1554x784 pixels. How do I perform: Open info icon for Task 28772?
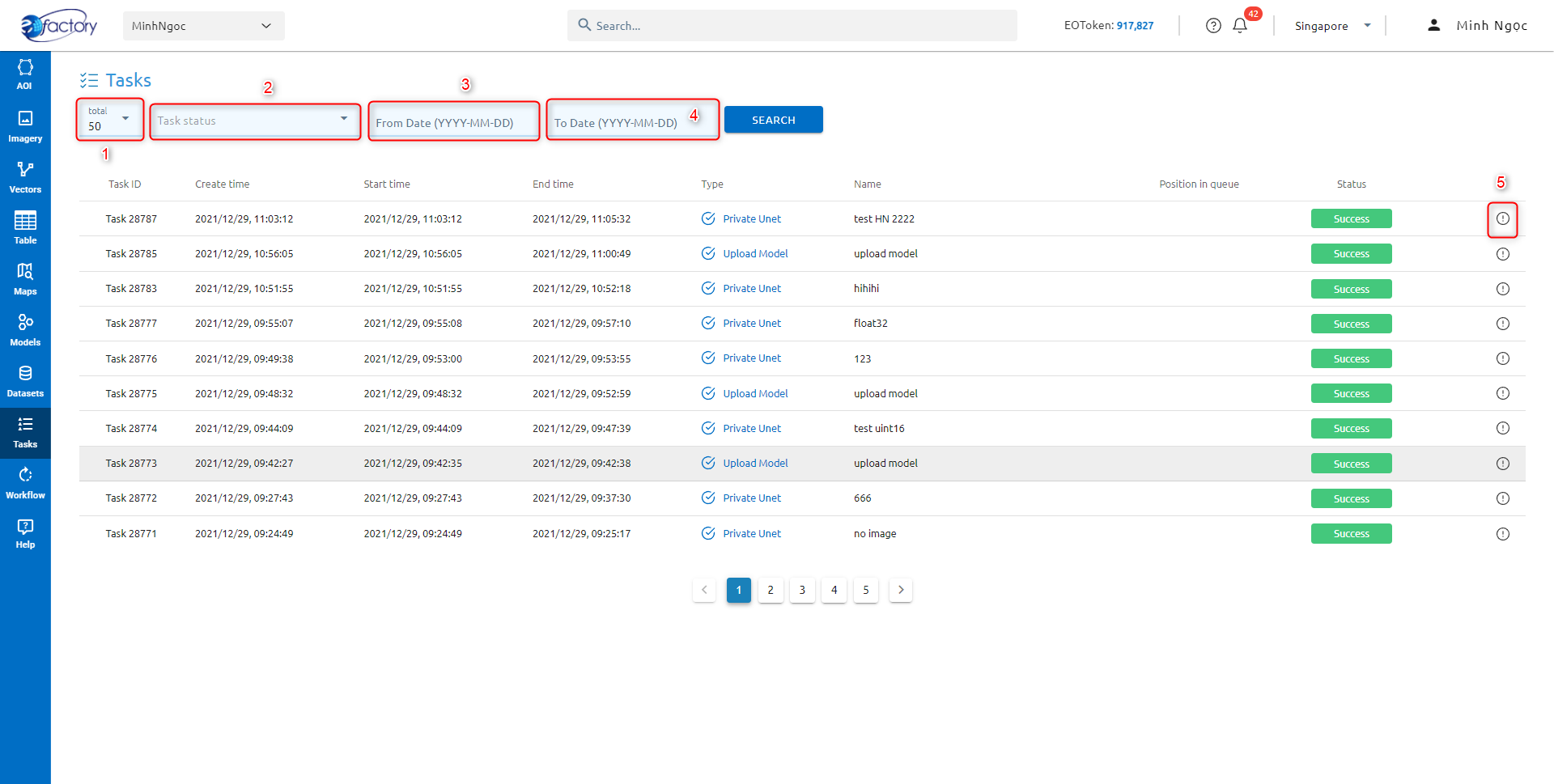tap(1503, 498)
